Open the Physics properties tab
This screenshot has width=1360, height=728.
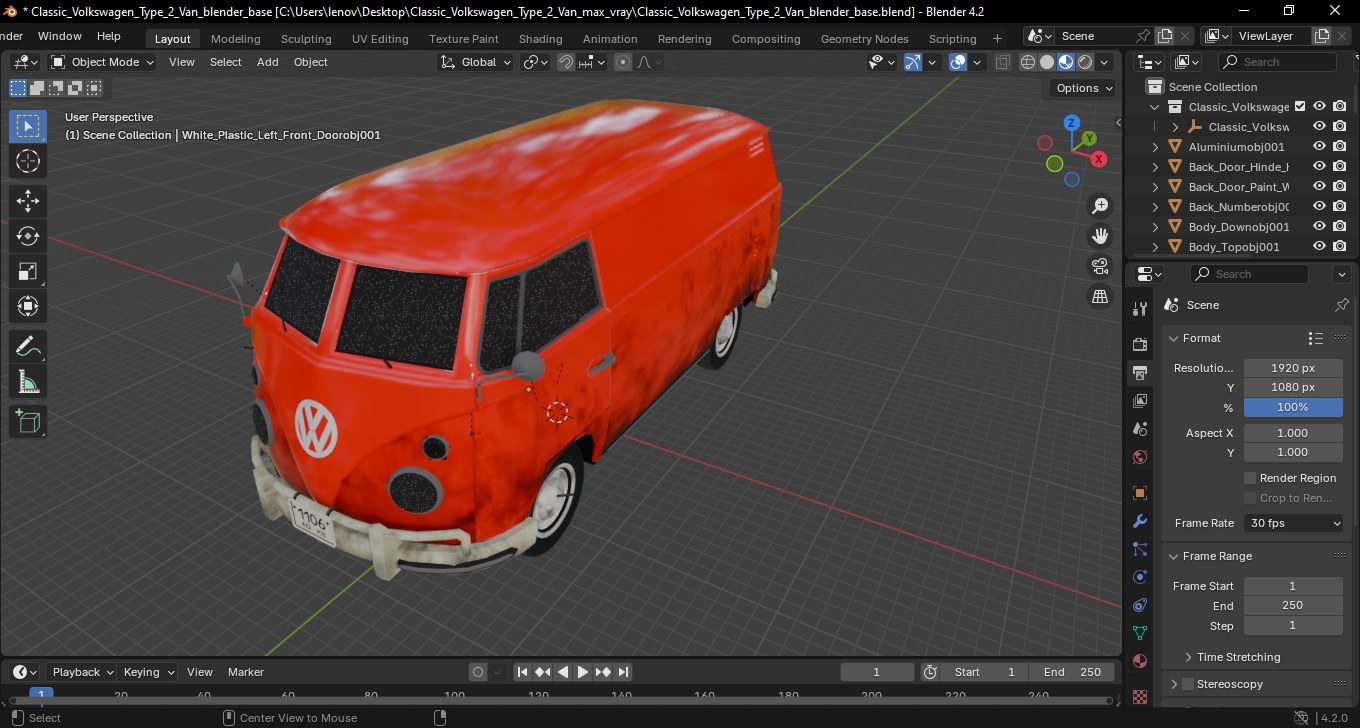tap(1139, 577)
